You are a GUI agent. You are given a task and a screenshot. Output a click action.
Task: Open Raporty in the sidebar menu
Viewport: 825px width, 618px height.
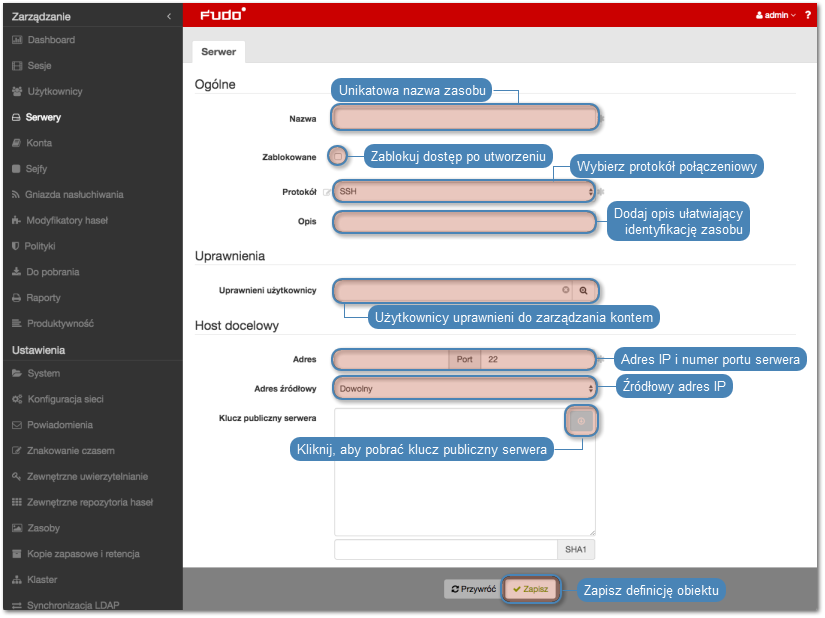(44, 298)
